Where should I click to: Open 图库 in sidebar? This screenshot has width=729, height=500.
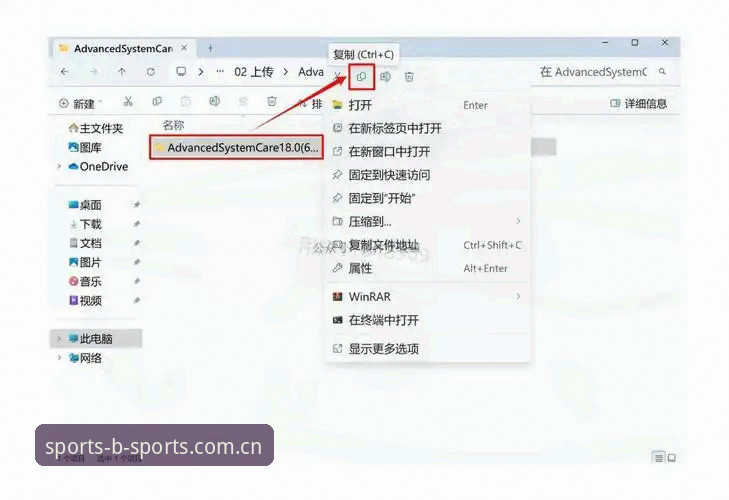[x=85, y=147]
